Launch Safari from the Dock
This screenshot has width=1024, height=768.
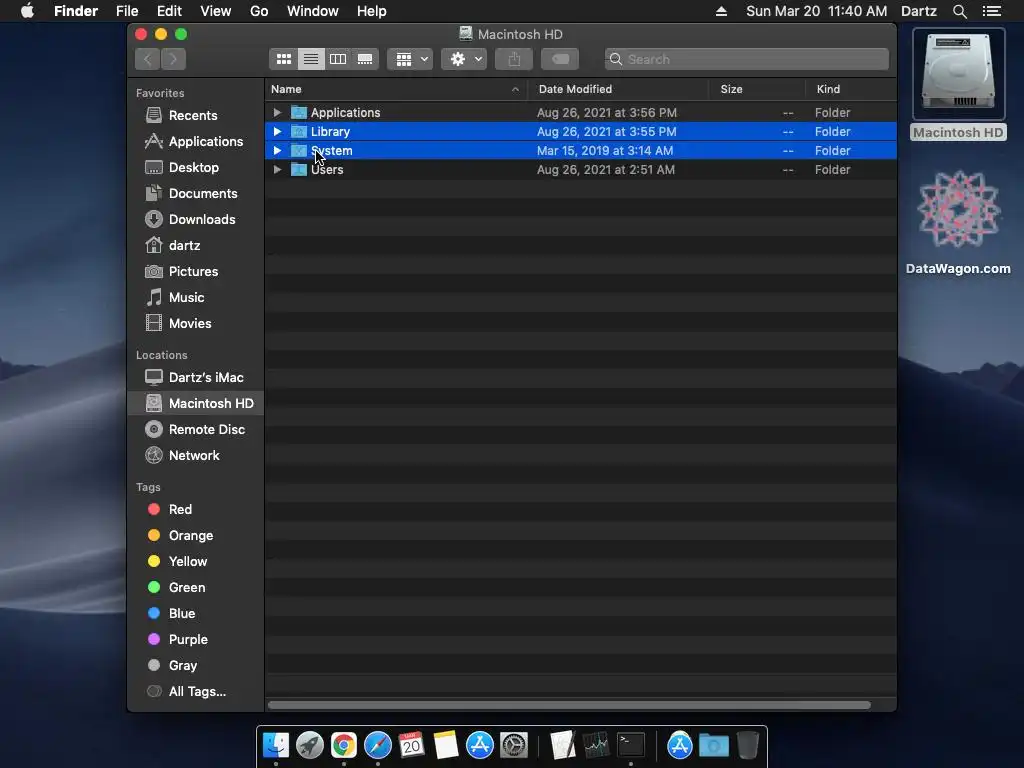click(x=377, y=745)
